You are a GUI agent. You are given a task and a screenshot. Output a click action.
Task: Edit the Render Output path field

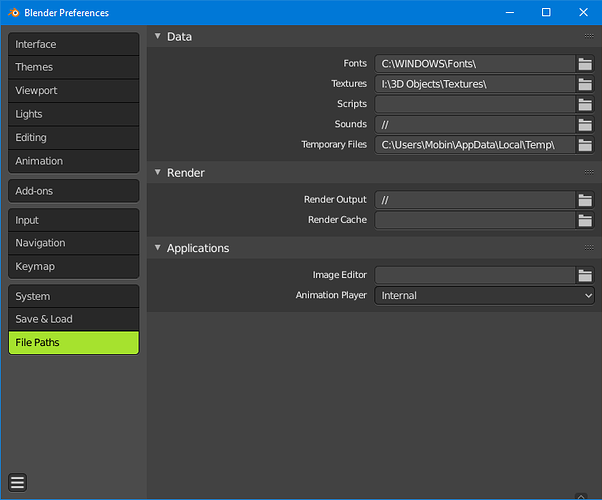(x=475, y=200)
